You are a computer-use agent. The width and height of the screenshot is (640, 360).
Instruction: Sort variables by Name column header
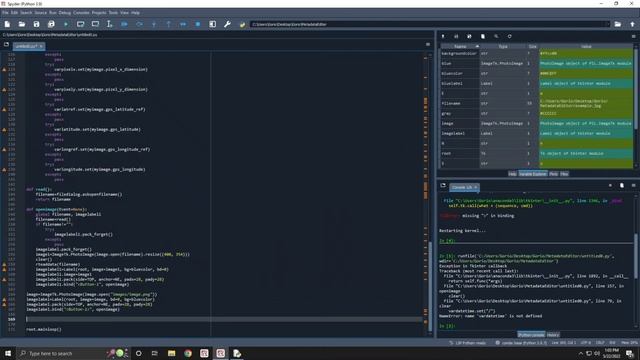tap(460, 47)
